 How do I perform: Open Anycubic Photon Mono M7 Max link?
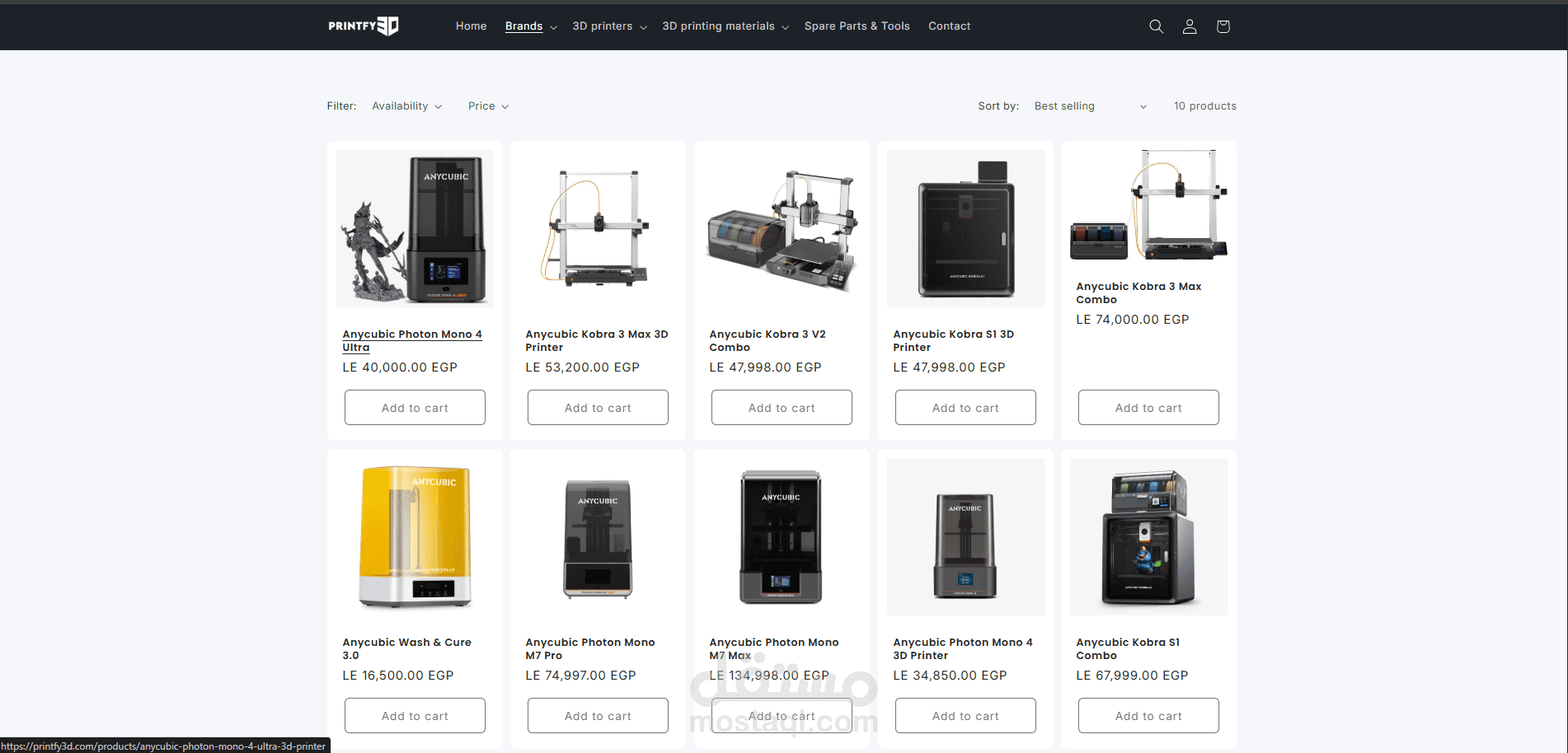(774, 648)
